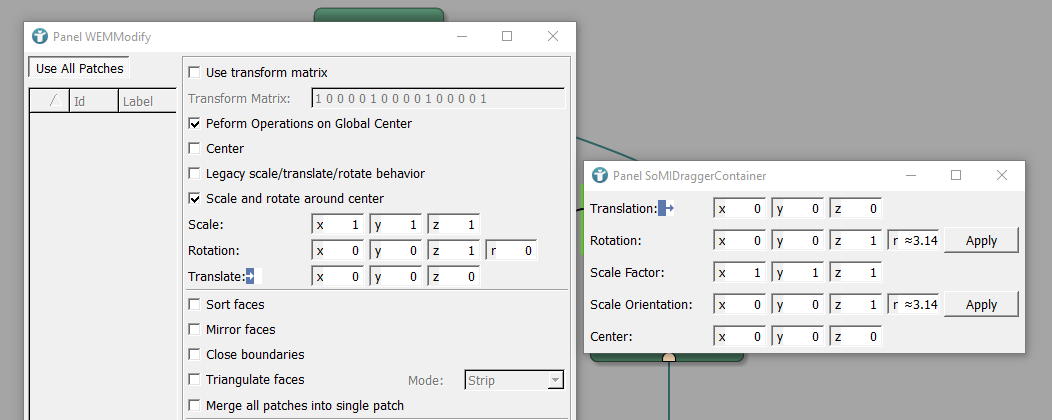Screen dimensions: 1052x420
Task: Click the slash column header in patch list
Action: pyautogui.click(x=52, y=101)
